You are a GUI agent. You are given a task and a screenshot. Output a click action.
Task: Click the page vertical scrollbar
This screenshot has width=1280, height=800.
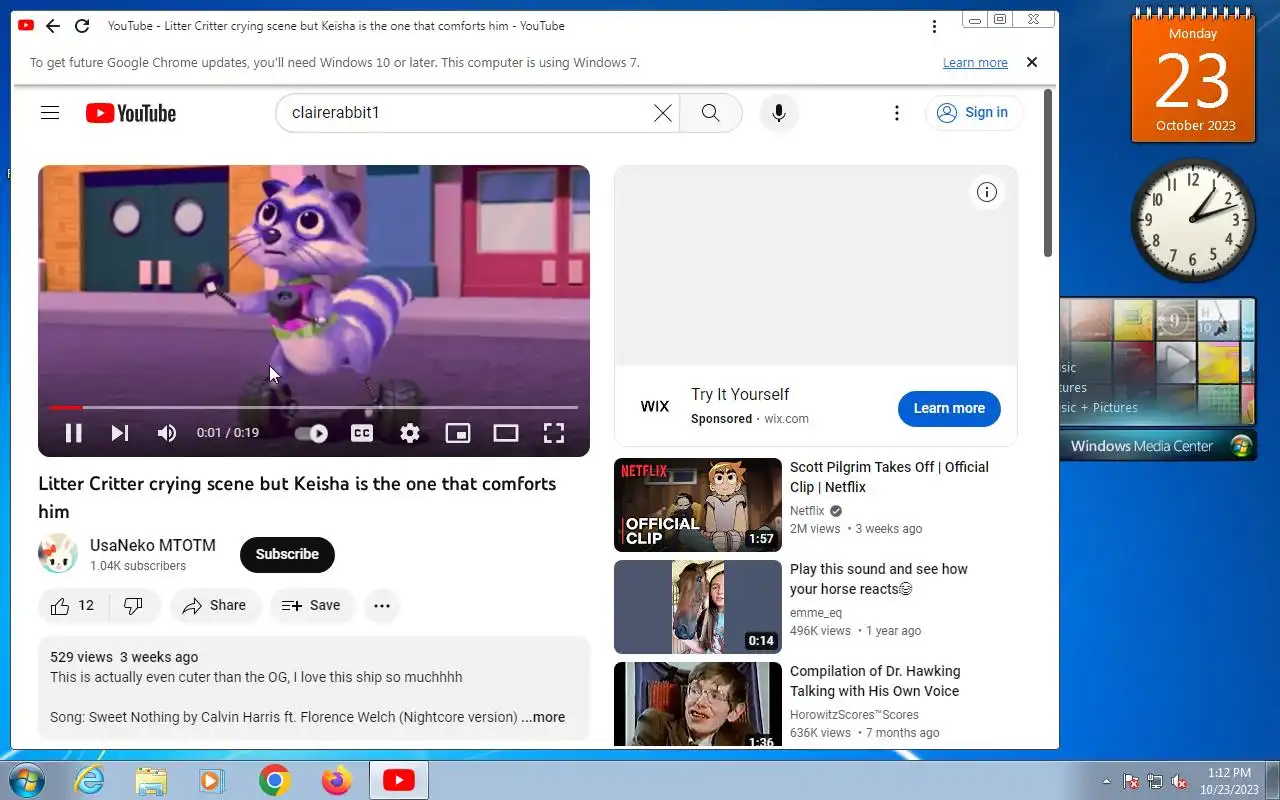click(1048, 174)
